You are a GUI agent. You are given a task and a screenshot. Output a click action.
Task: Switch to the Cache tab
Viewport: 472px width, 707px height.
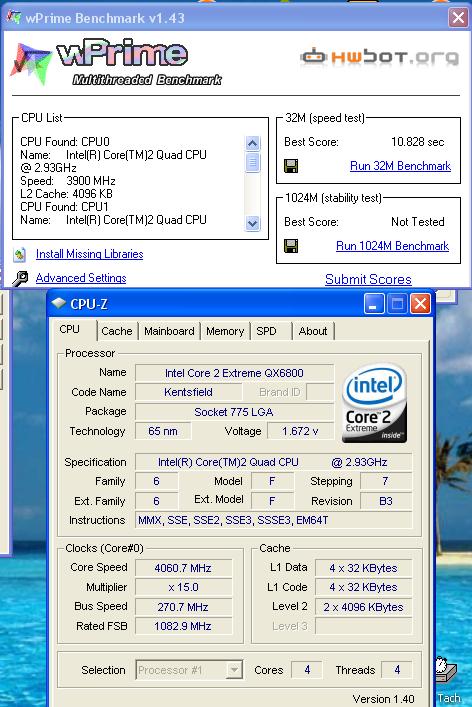tap(117, 331)
